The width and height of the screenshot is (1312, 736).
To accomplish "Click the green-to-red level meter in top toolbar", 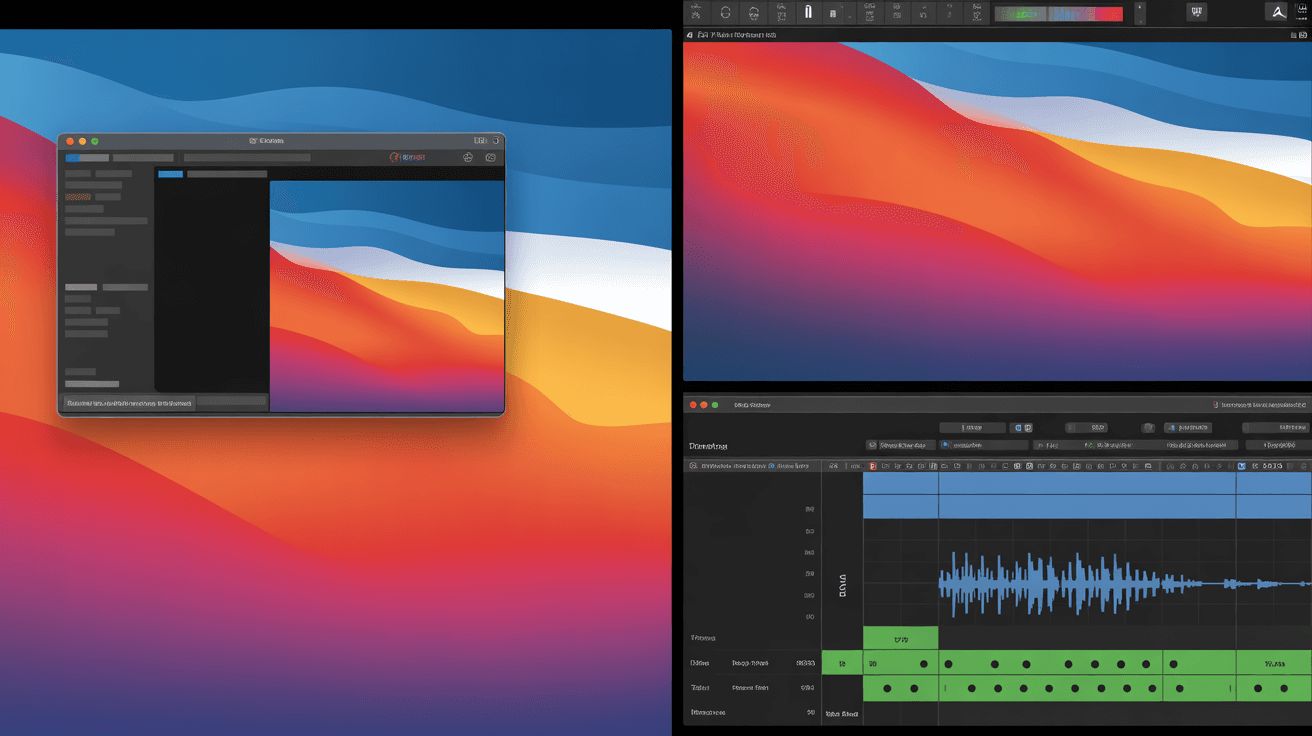I will pyautogui.click(x=1059, y=14).
